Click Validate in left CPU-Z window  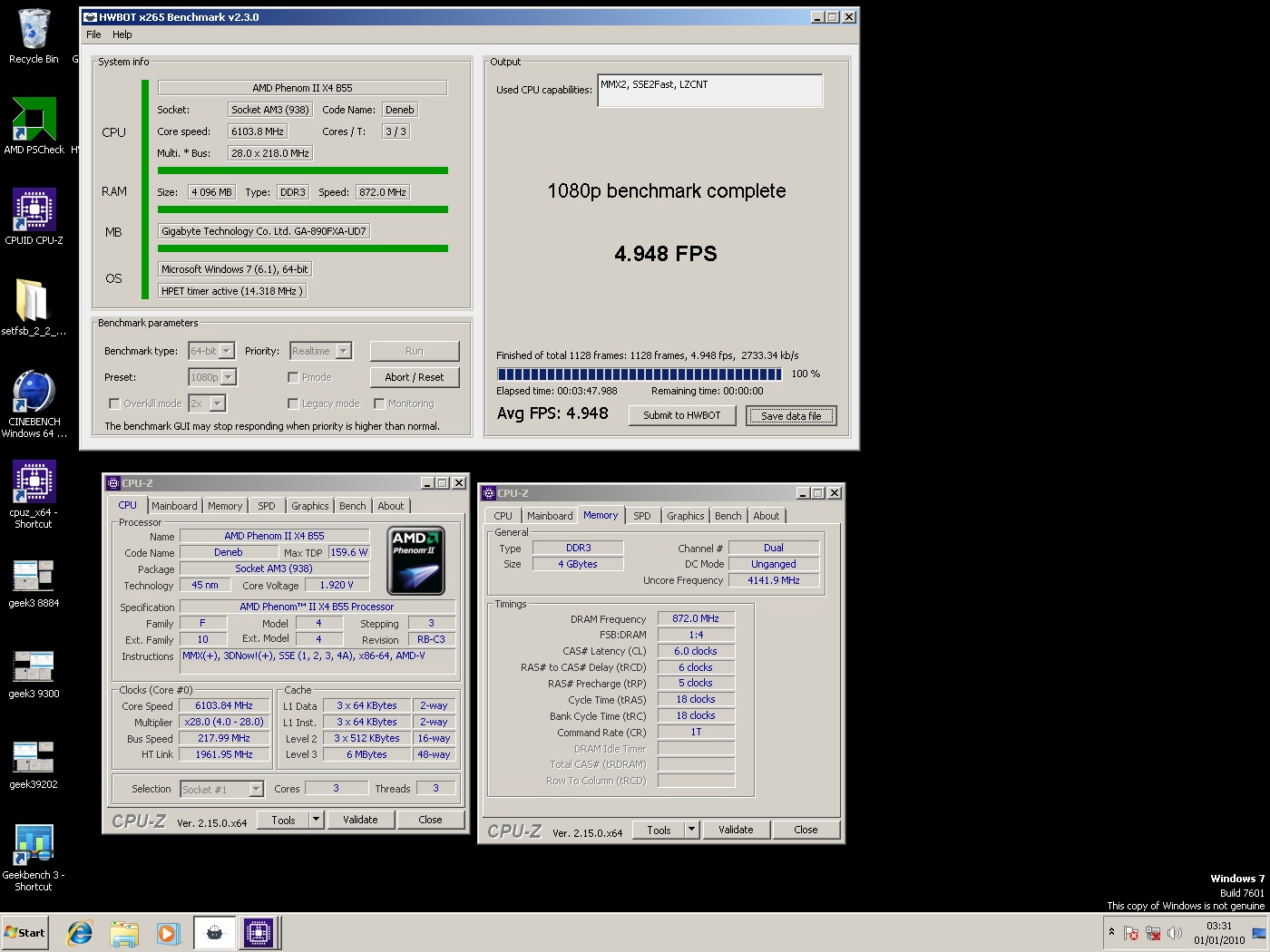point(360,820)
